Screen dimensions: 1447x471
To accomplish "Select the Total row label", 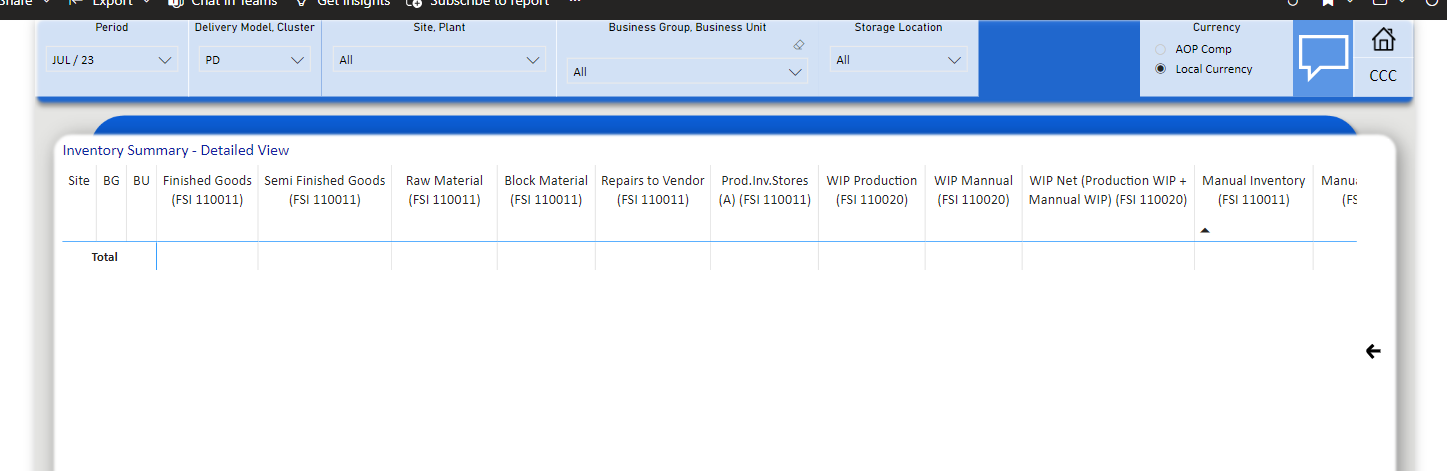I will point(105,257).
